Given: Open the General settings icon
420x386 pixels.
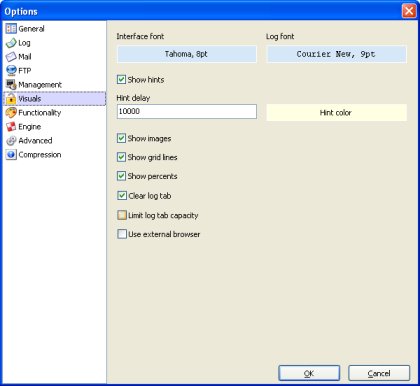Looking at the screenshot, I should coord(11,29).
